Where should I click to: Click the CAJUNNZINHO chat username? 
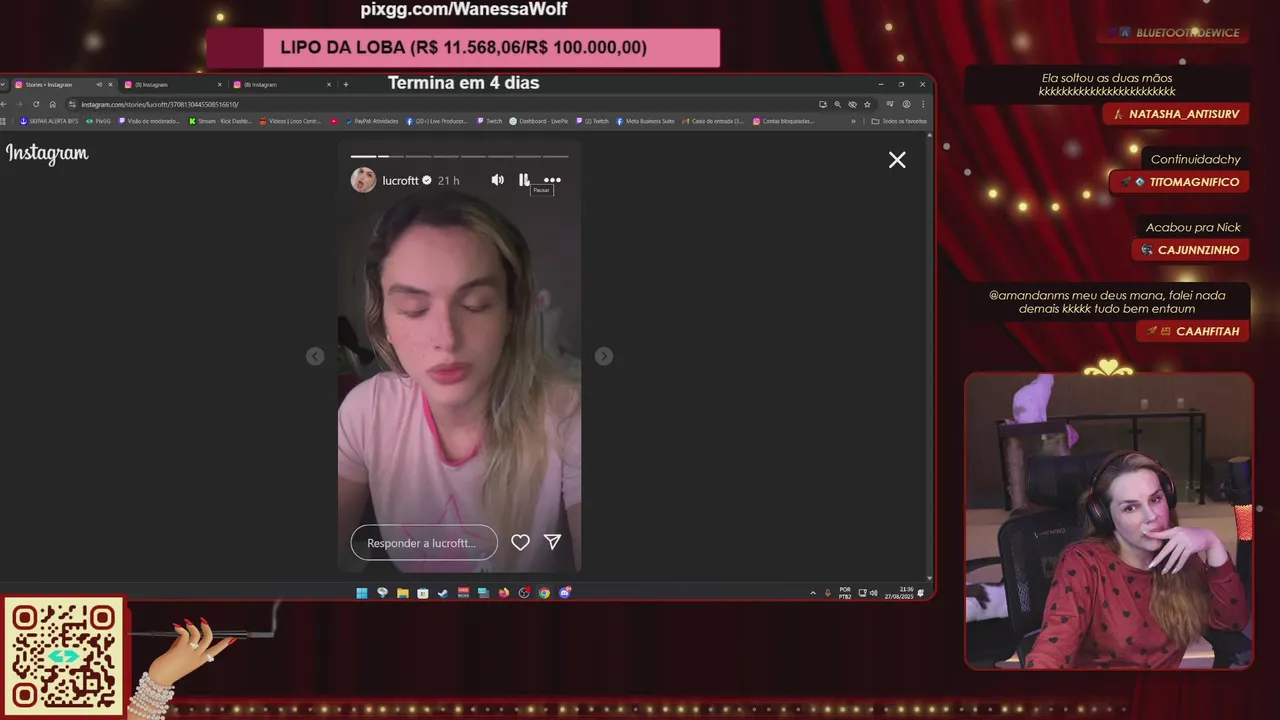1198,250
